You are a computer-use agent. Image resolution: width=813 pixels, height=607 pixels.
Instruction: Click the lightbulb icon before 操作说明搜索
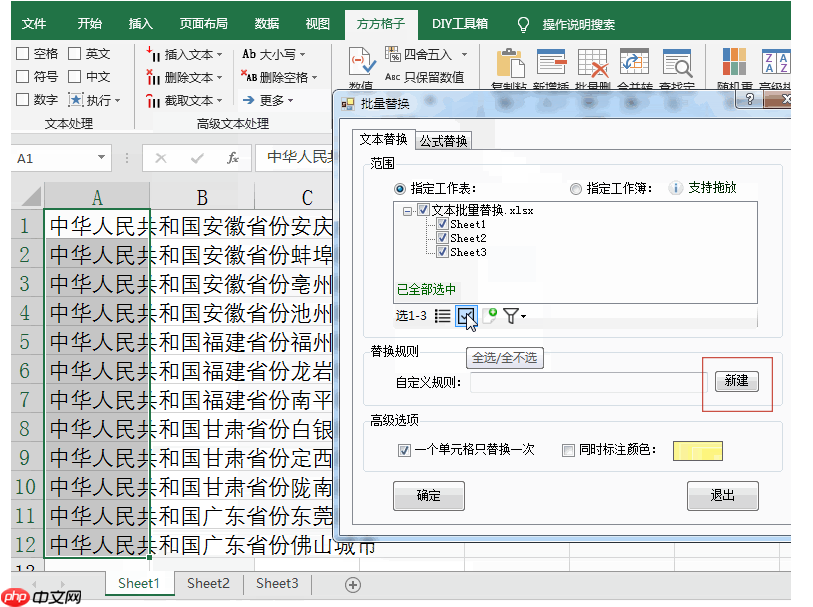click(x=523, y=24)
